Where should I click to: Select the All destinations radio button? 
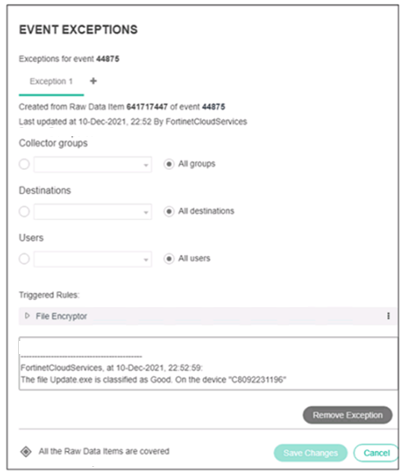(x=169, y=211)
